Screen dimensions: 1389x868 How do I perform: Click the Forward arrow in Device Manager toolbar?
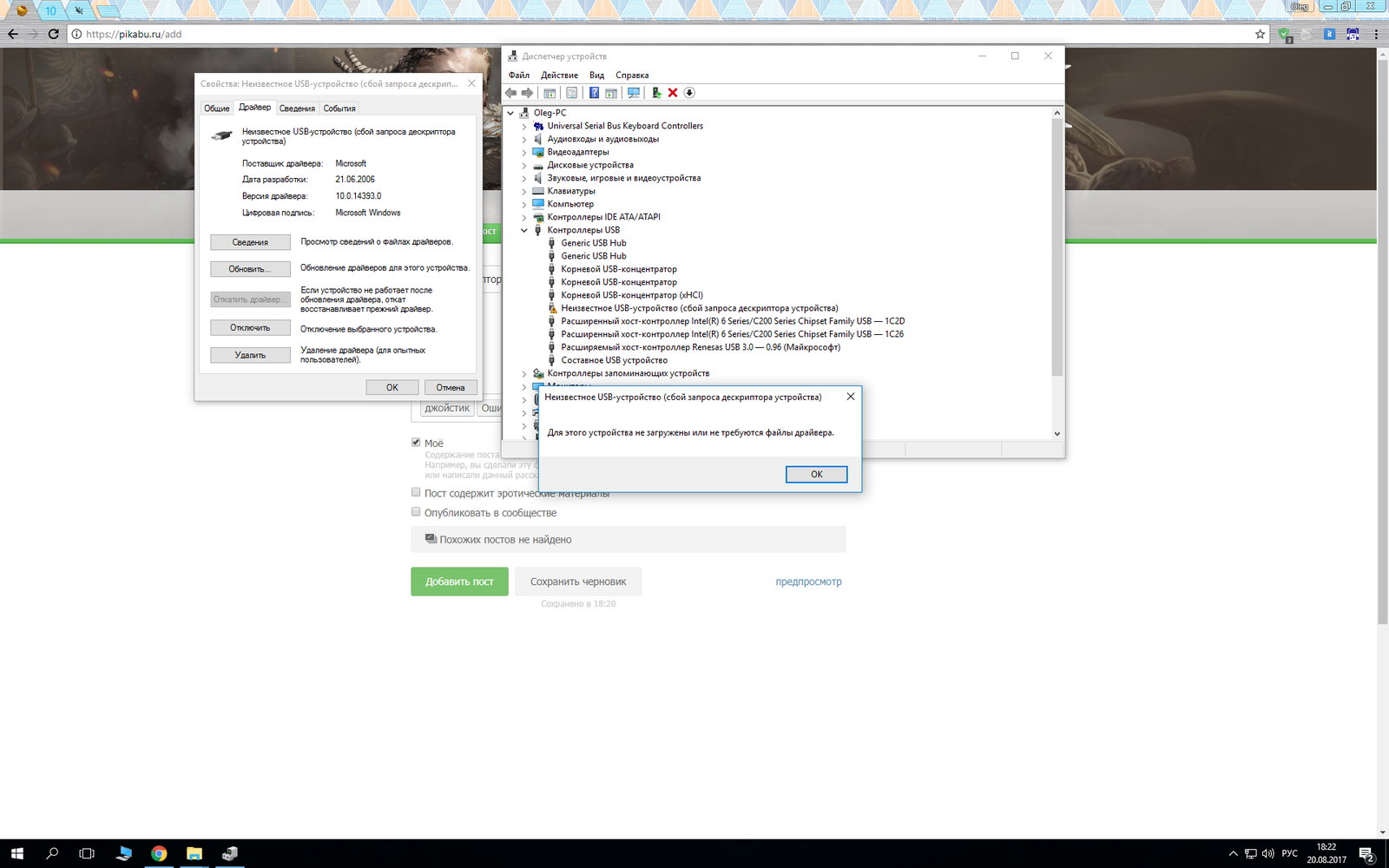pos(527,93)
